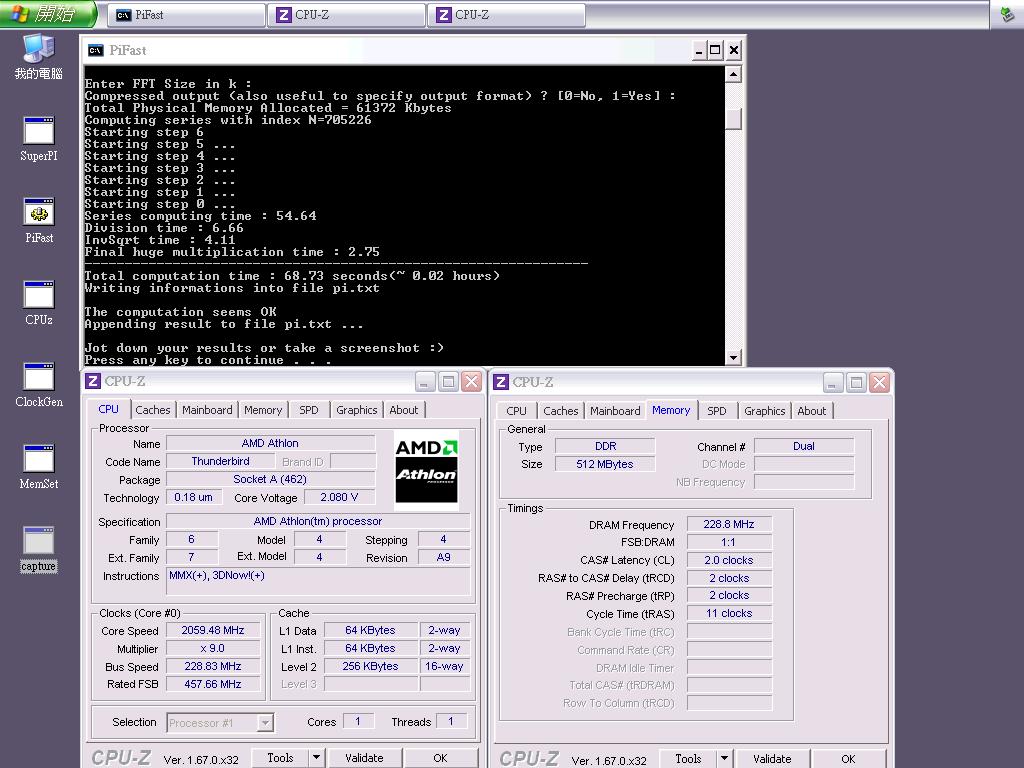Close the PiFast window
The image size is (1024, 768).
[x=733, y=50]
